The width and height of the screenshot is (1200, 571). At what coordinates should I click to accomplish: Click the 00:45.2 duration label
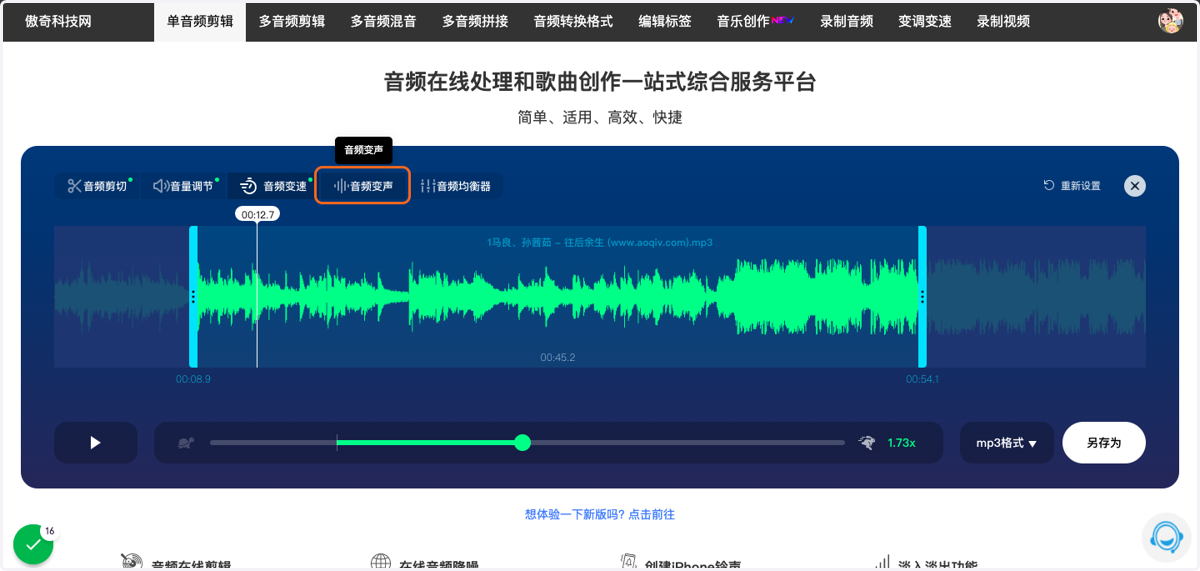[557, 357]
